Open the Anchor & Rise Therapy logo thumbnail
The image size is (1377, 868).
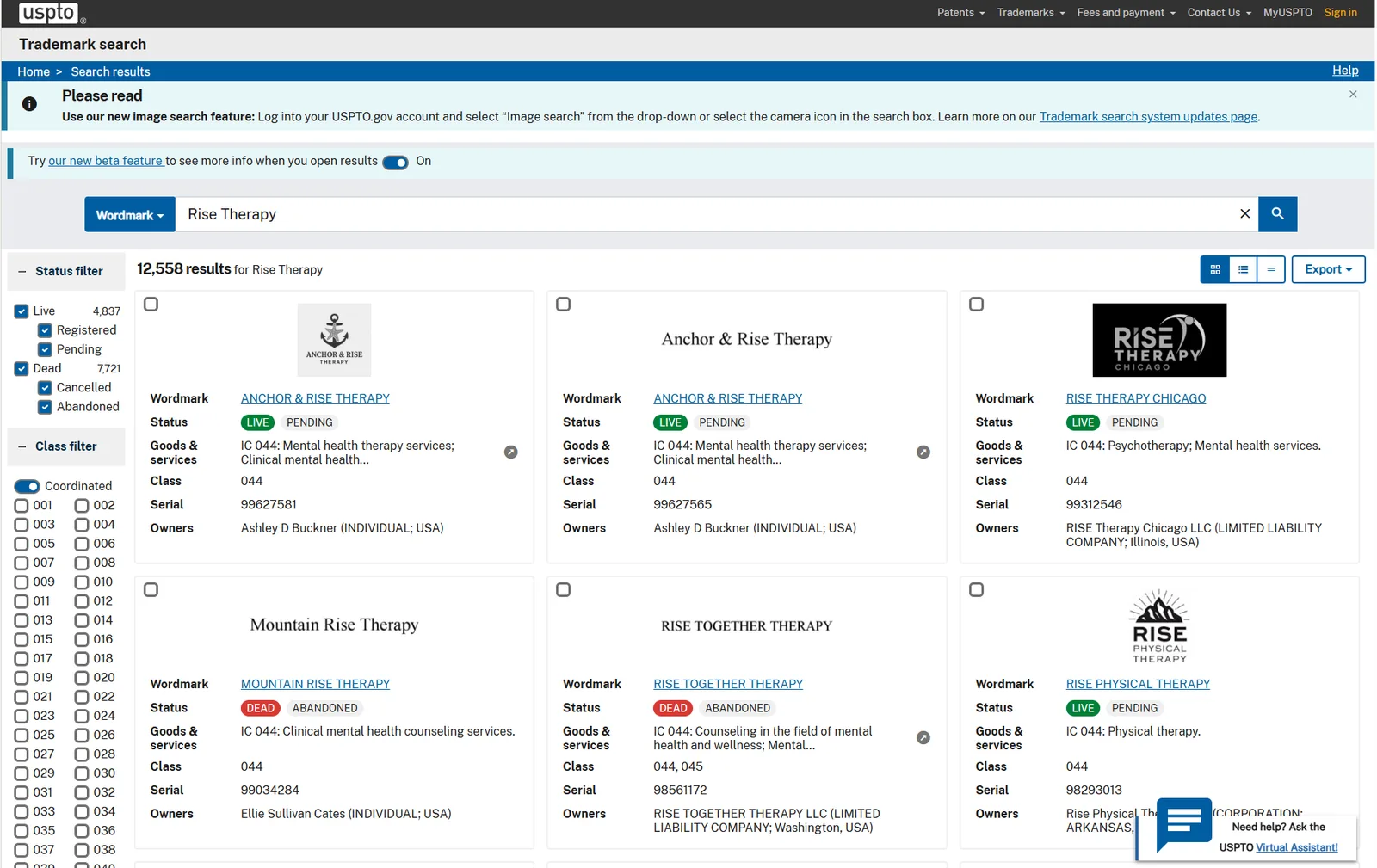click(334, 340)
